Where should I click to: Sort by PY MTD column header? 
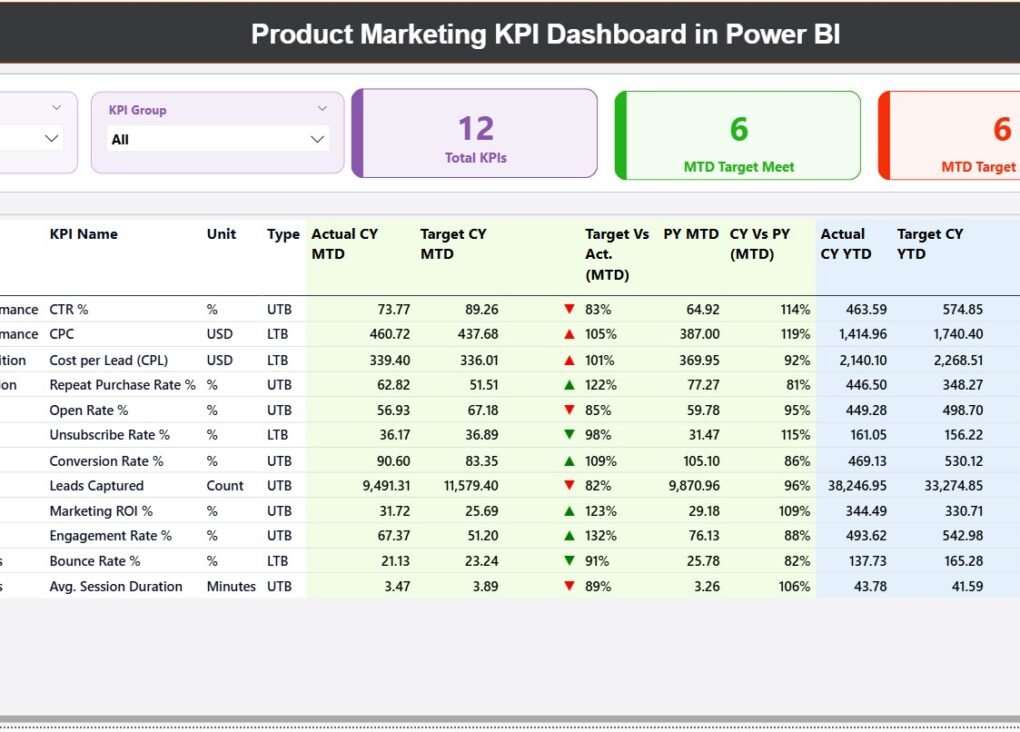(691, 234)
